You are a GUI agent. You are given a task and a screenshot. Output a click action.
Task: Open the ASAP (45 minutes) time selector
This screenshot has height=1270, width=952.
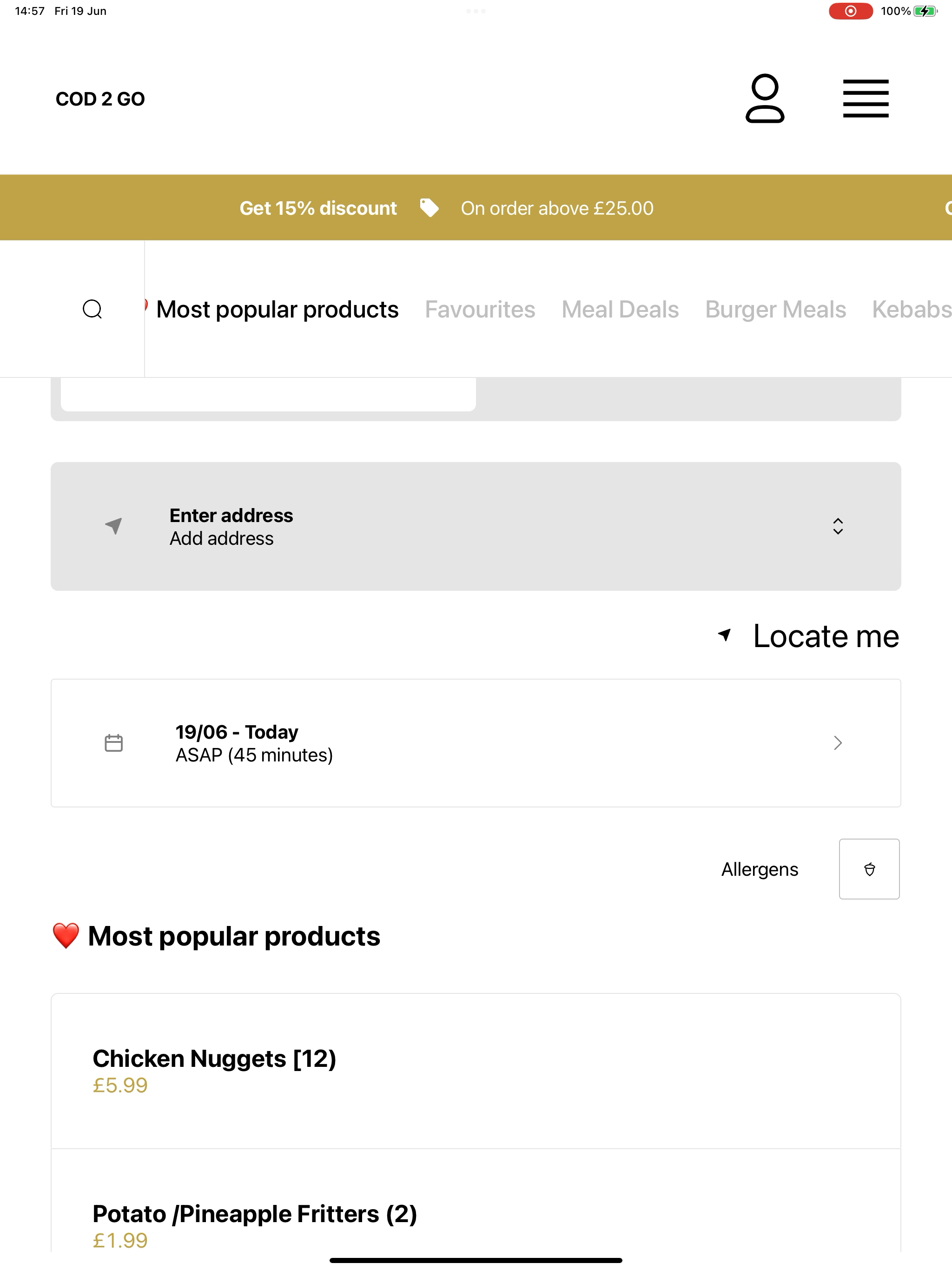[476, 743]
